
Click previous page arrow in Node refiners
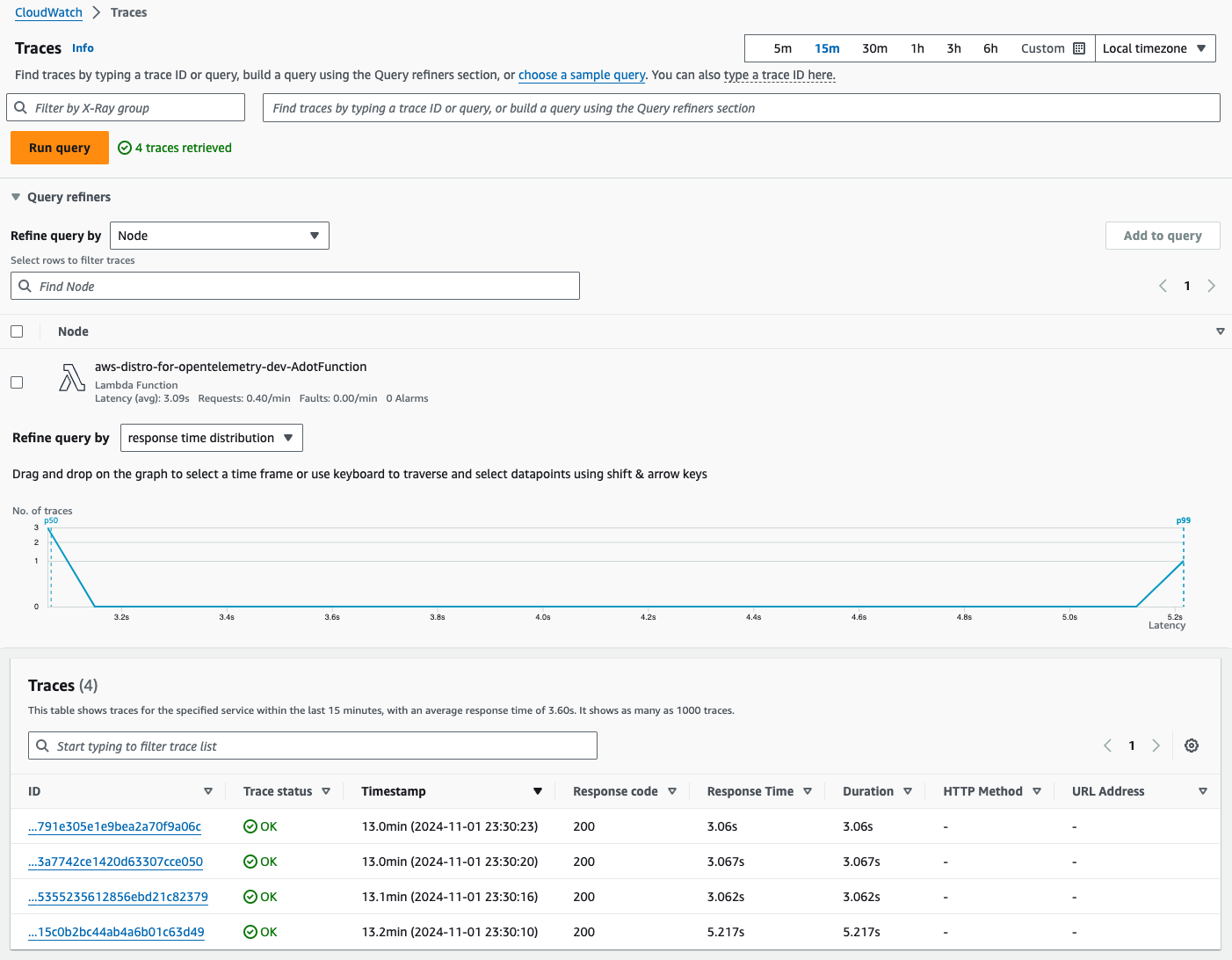pos(1163,286)
